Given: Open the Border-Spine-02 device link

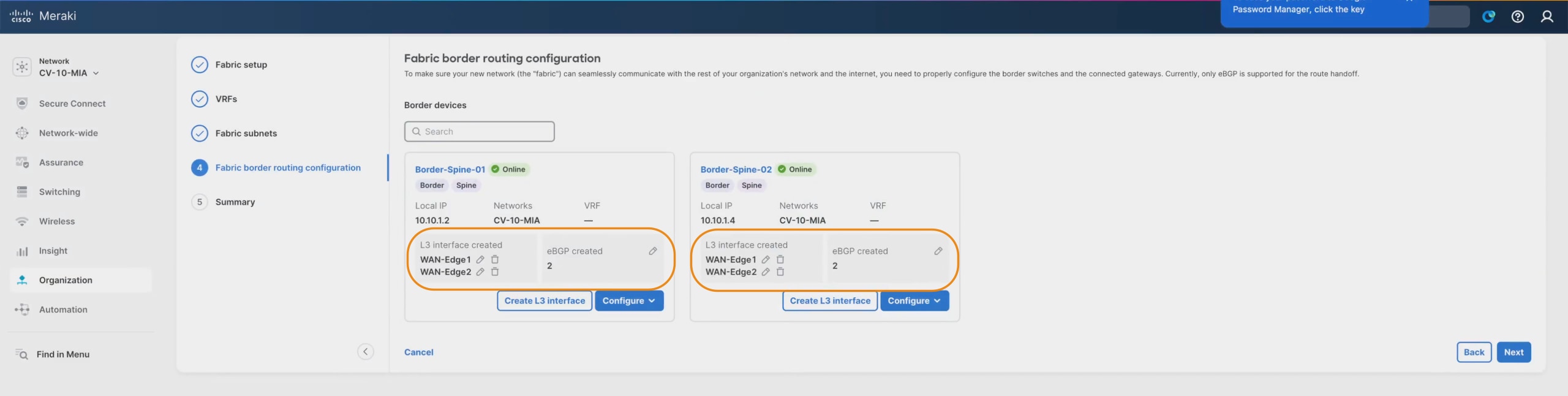Looking at the screenshot, I should coord(736,169).
